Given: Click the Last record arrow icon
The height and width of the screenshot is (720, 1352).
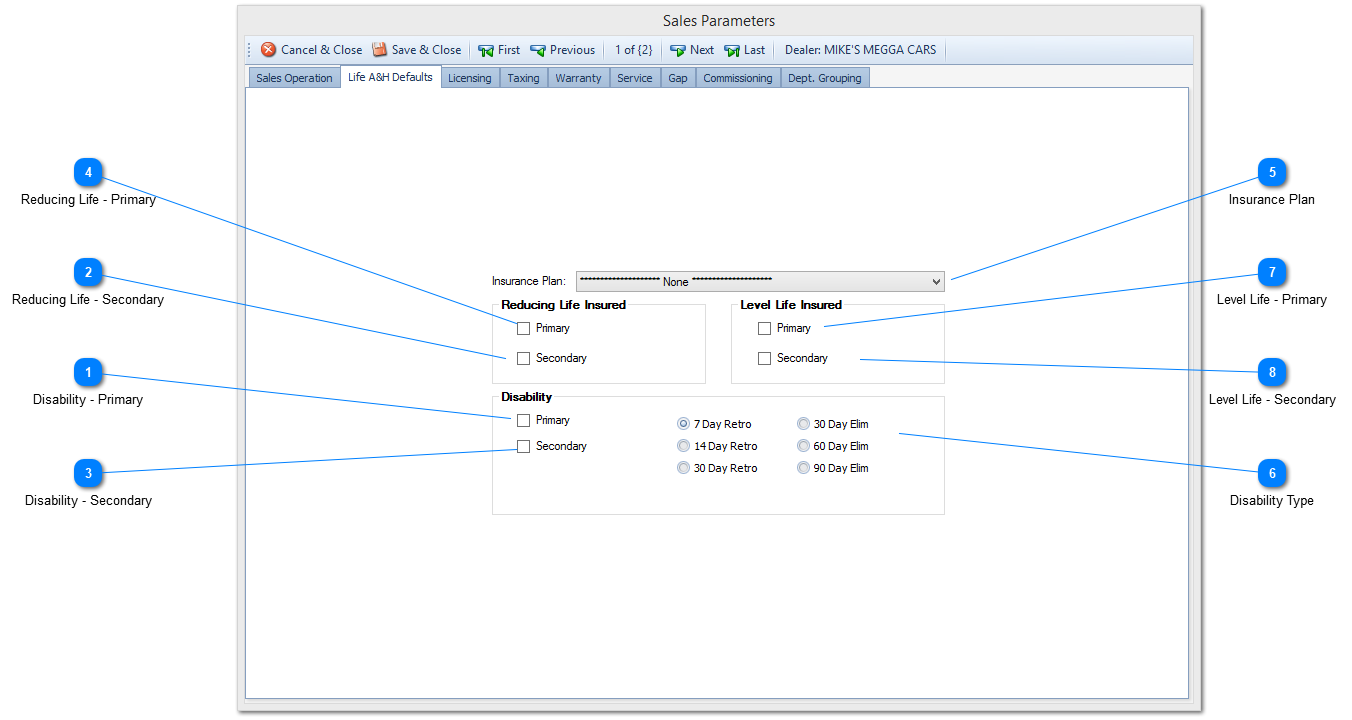Looking at the screenshot, I should [732, 50].
